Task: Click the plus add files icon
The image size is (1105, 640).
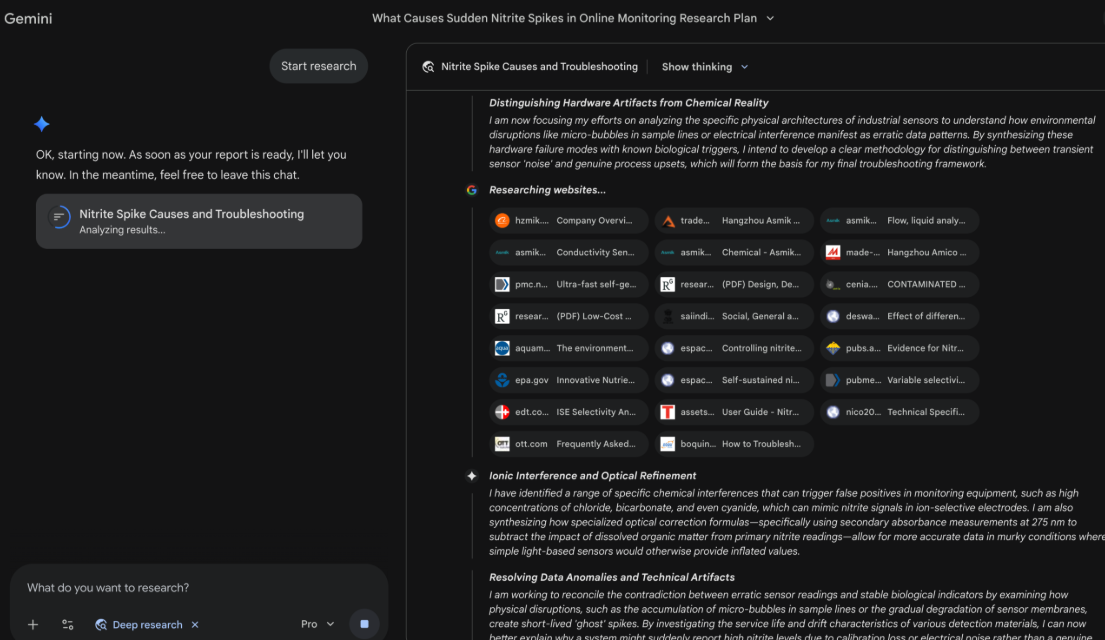Action: (32, 624)
